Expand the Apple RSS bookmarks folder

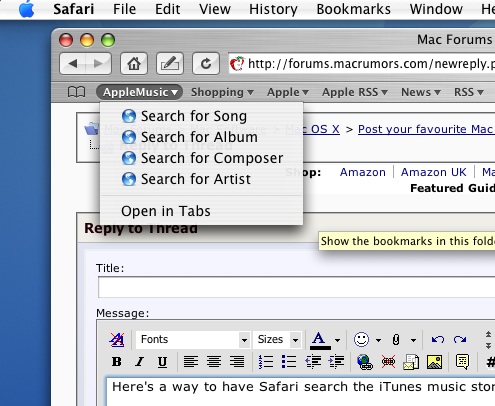(355, 92)
